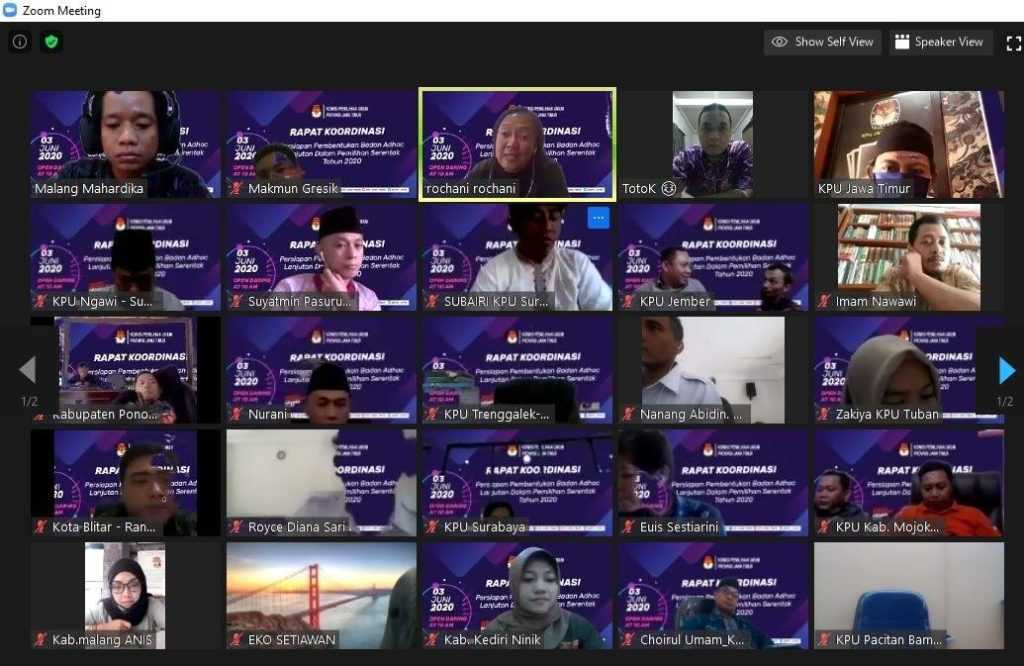Click muted mic icon on Imam Nawawi tile
This screenshot has width=1024, height=666.
pyautogui.click(x=825, y=301)
